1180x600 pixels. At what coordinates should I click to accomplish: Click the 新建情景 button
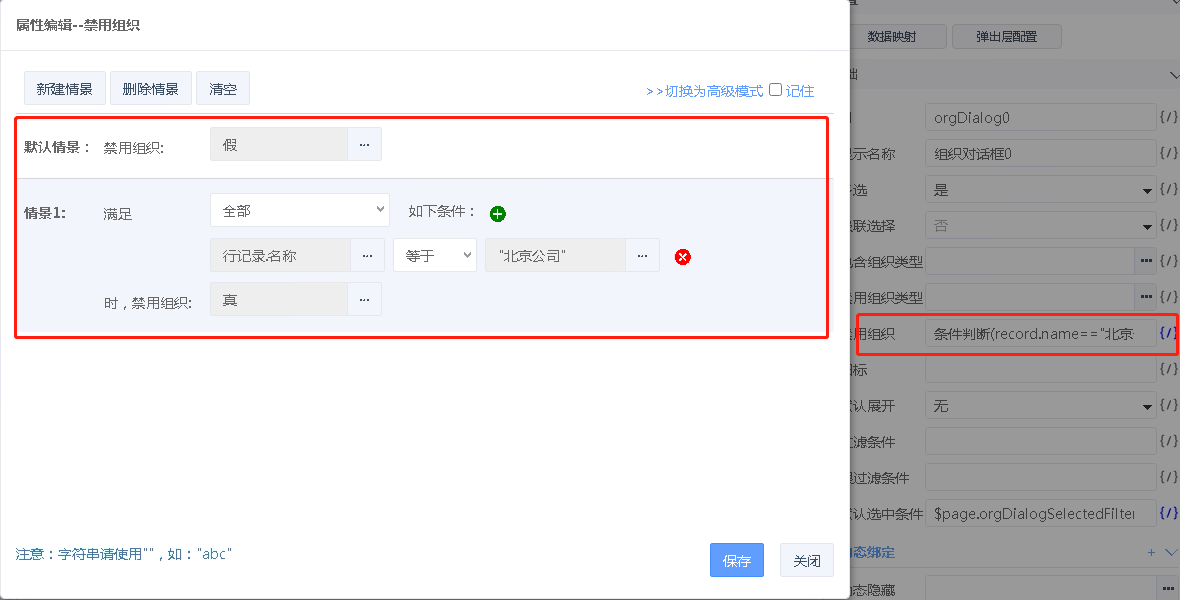tap(65, 89)
